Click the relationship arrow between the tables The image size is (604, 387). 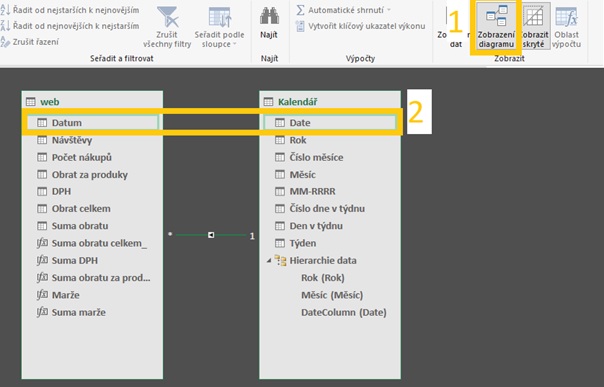tap(211, 235)
